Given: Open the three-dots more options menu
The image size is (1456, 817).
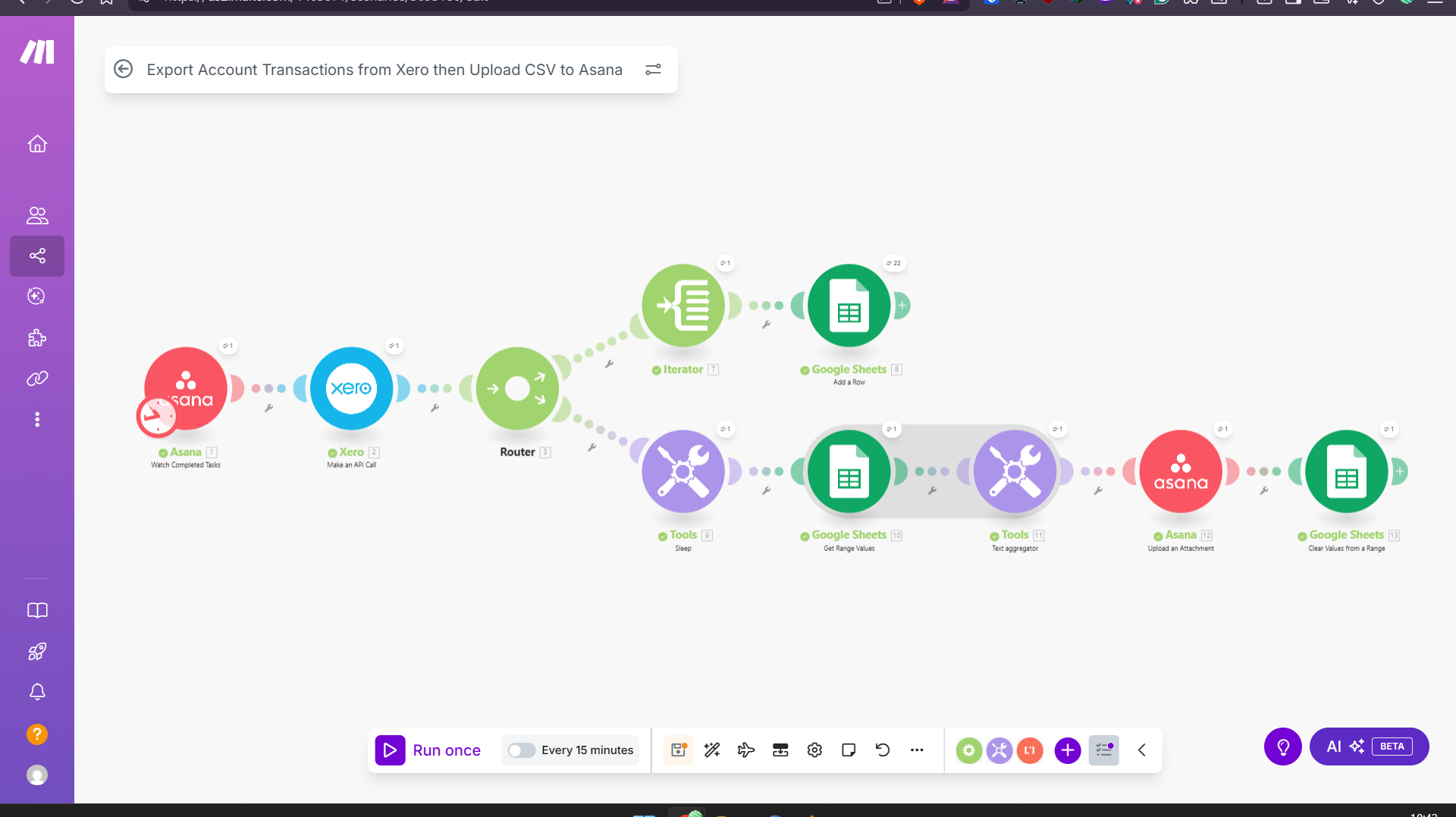Looking at the screenshot, I should coord(917,750).
